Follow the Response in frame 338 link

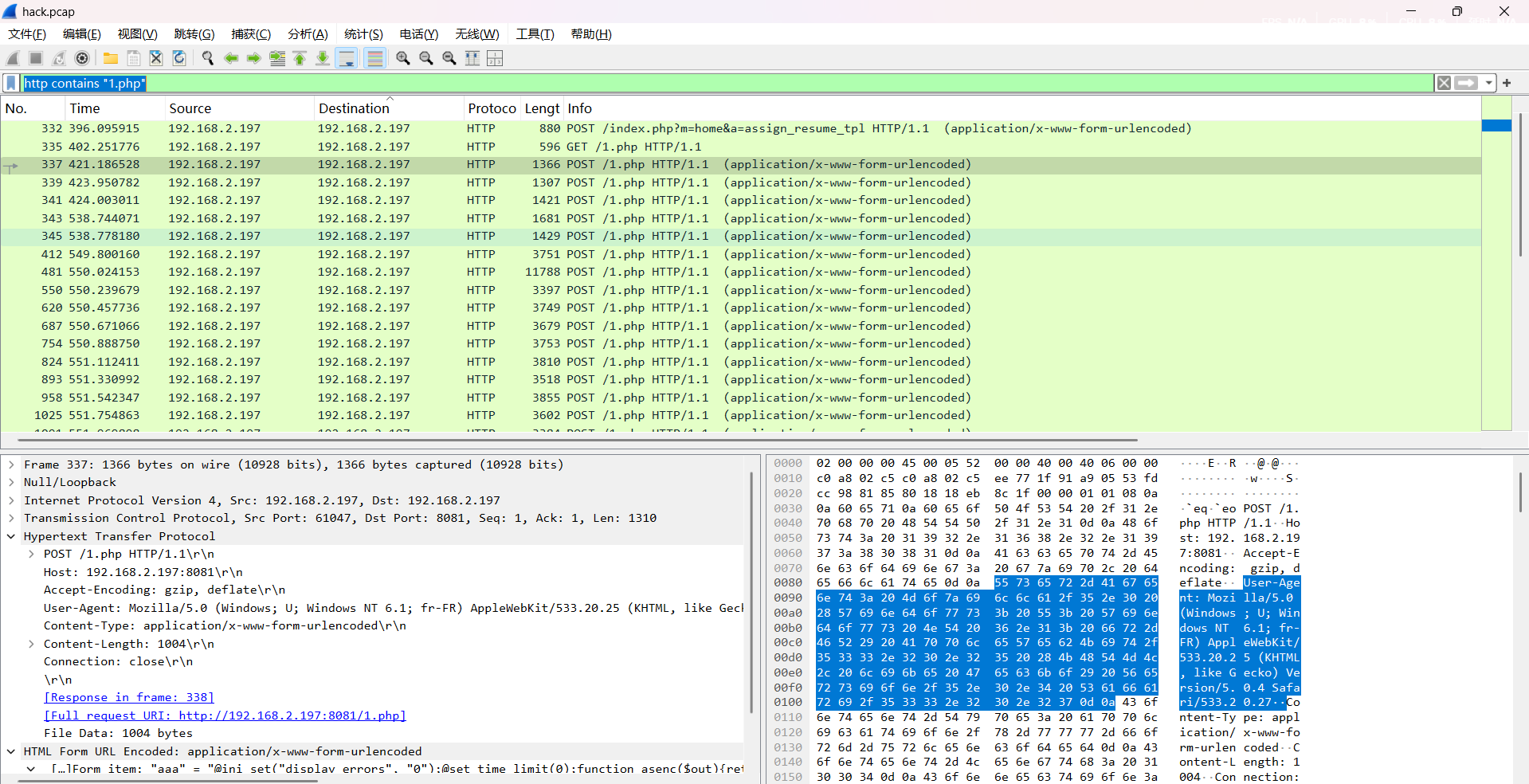pyautogui.click(x=129, y=697)
